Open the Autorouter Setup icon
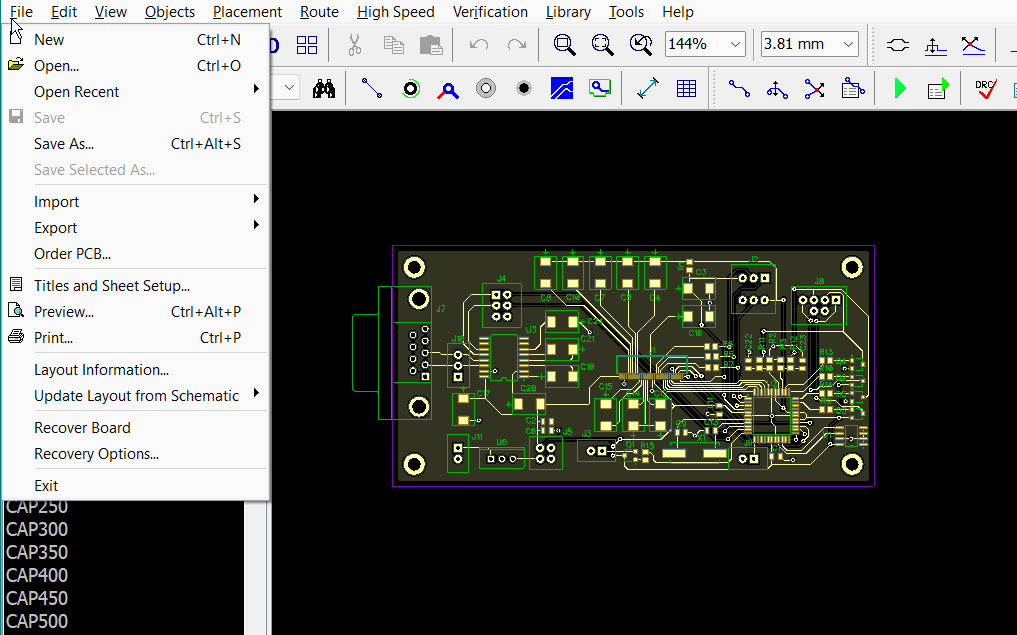 (938, 88)
